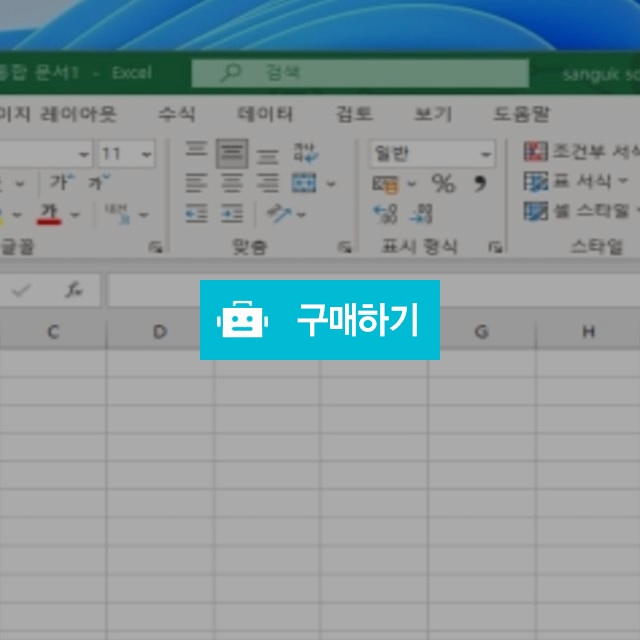This screenshot has width=640, height=640.
Task: Click increase indent icon
Action: 232,213
